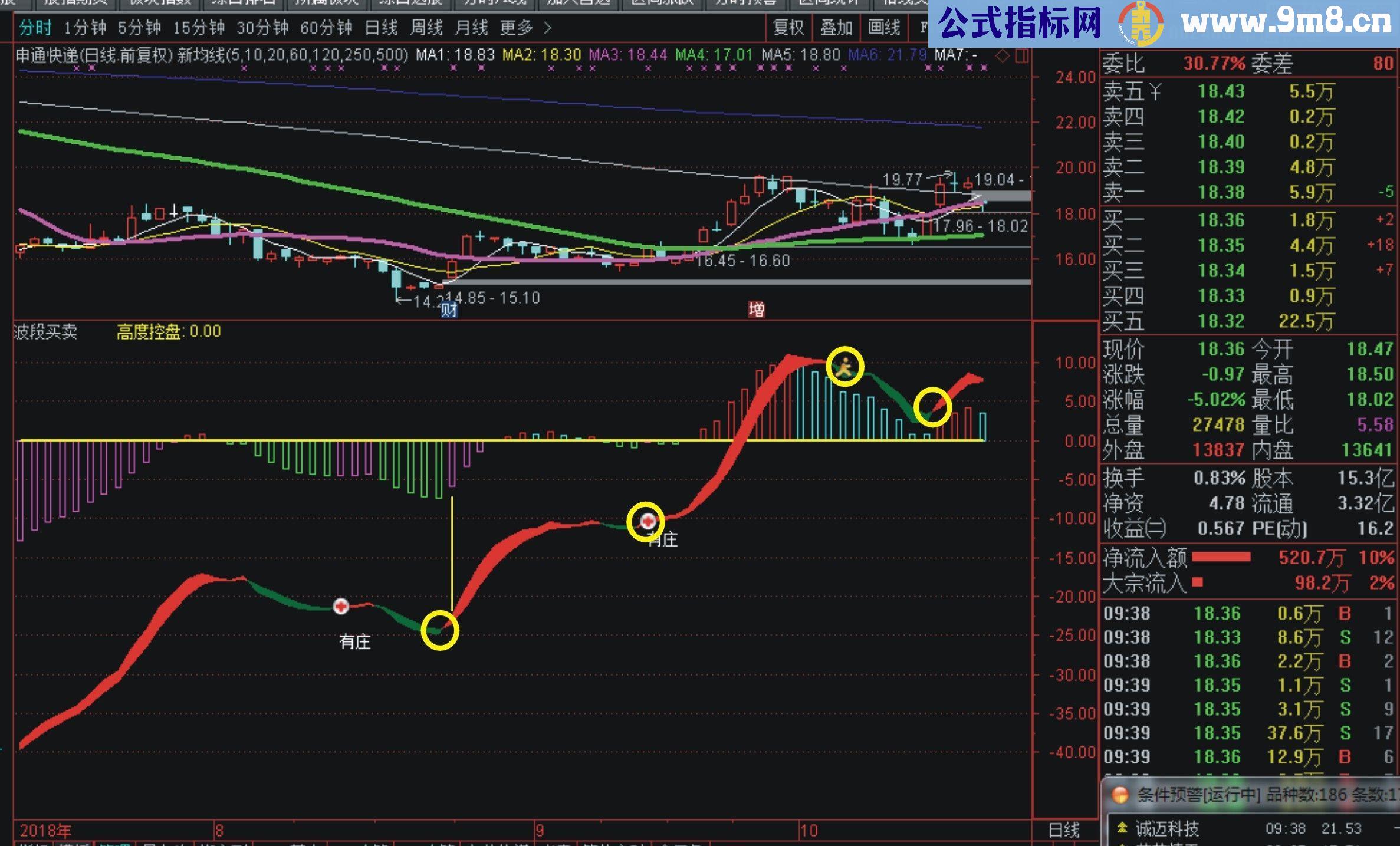Expand 更多 for more chart periods

tap(517, 28)
